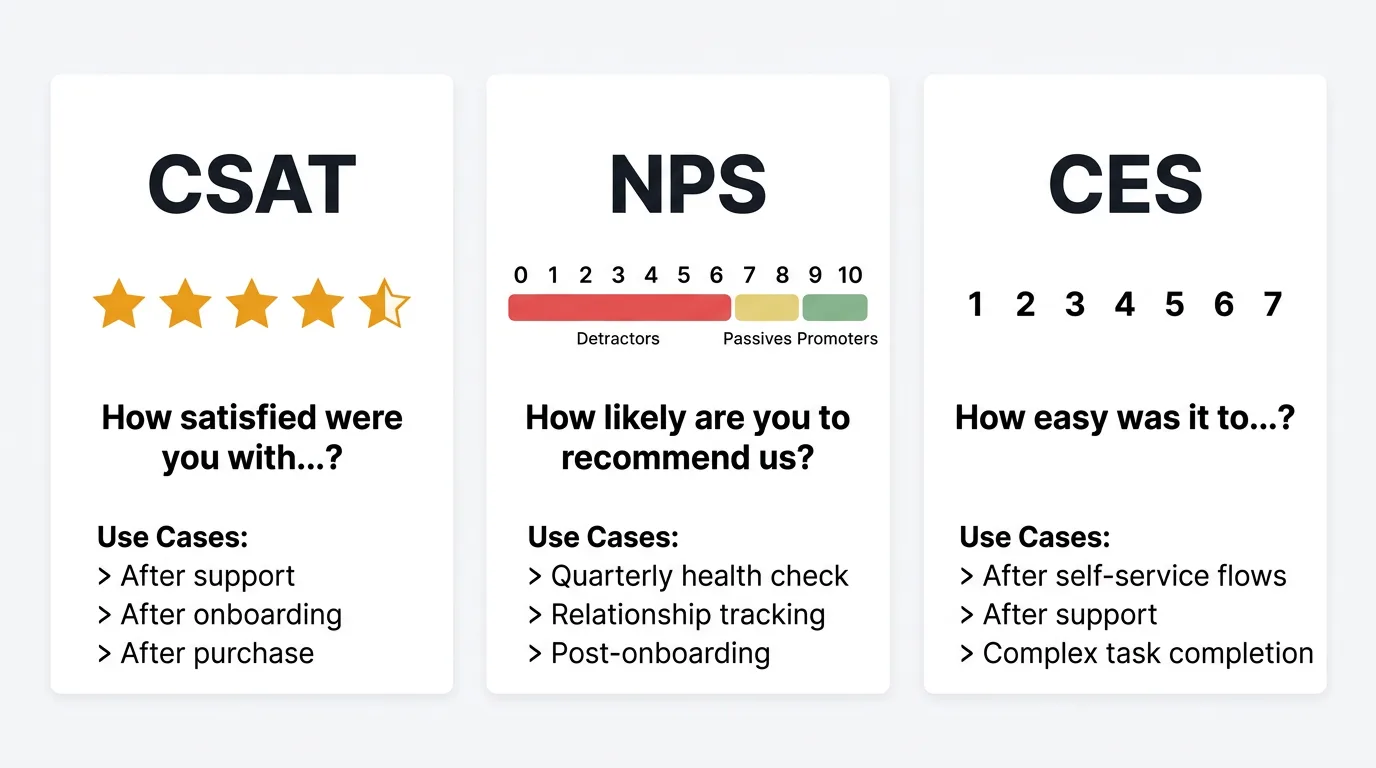Click the second CSAT star
Screen dimensions: 1376x768
(185, 304)
